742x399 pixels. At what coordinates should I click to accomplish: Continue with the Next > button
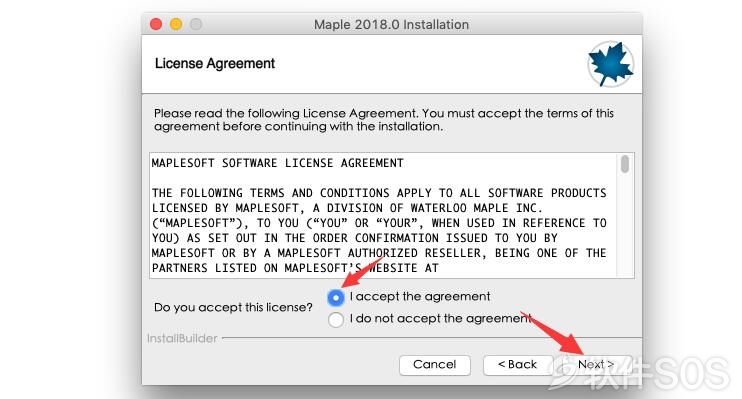pos(595,365)
